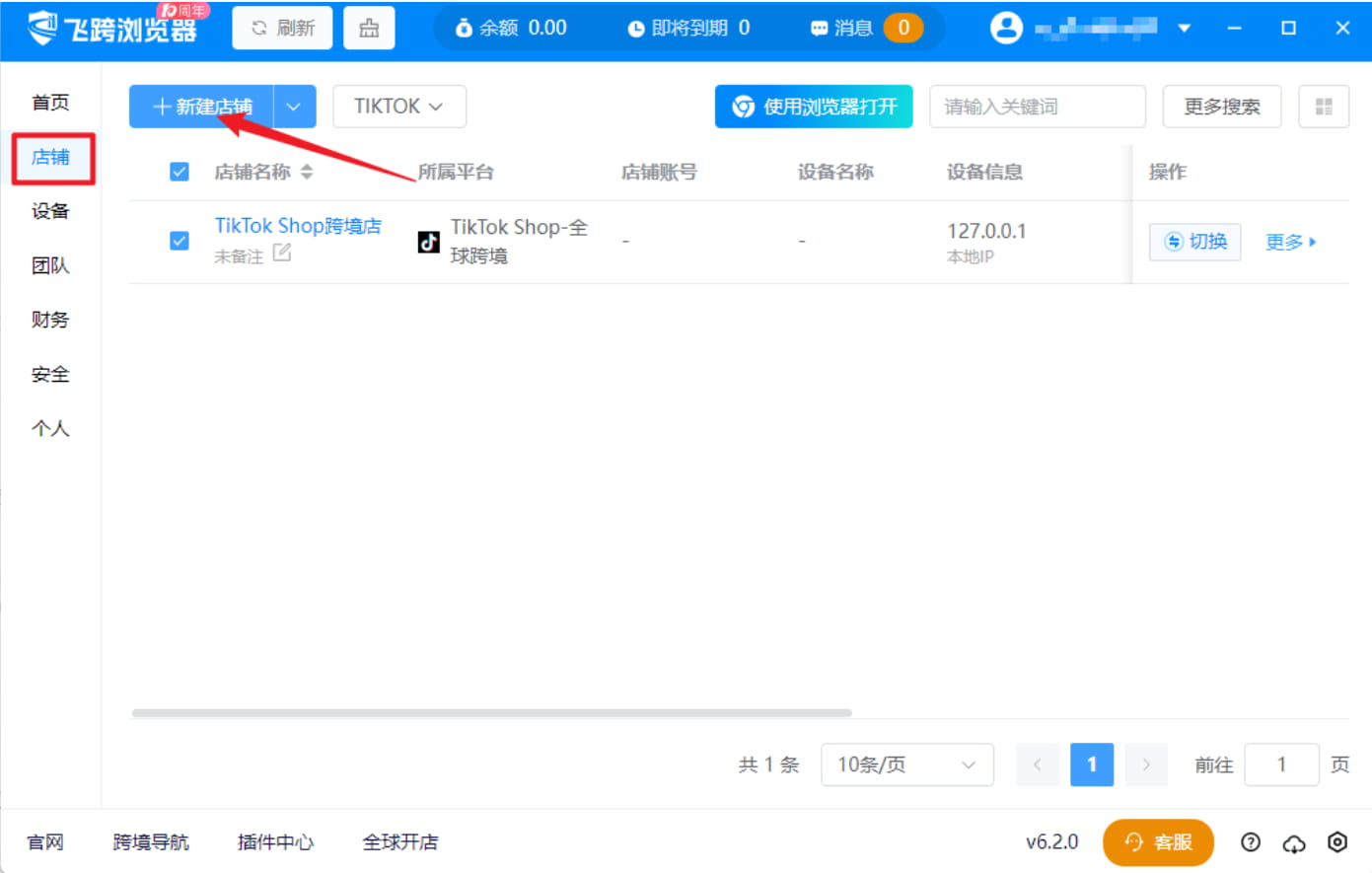Click the horizontal scrollbar under the table
Image resolution: width=1372 pixels, height=873 pixels.
491,712
